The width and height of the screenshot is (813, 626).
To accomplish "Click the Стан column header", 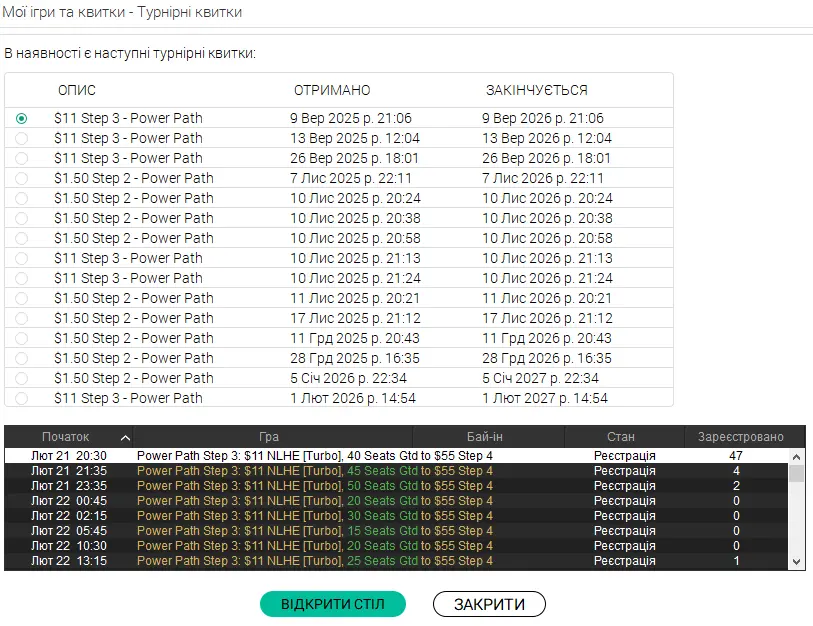I will [620, 437].
